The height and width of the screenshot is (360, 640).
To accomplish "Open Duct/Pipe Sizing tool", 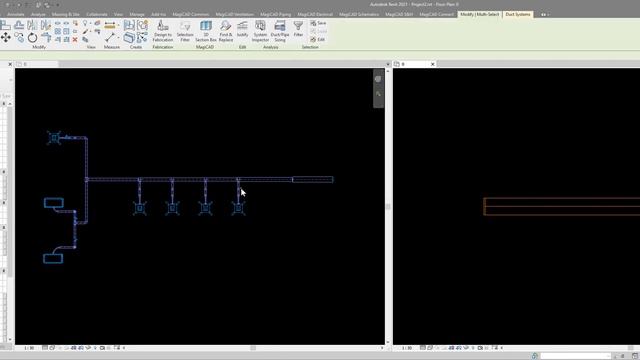I will pyautogui.click(x=280, y=31).
